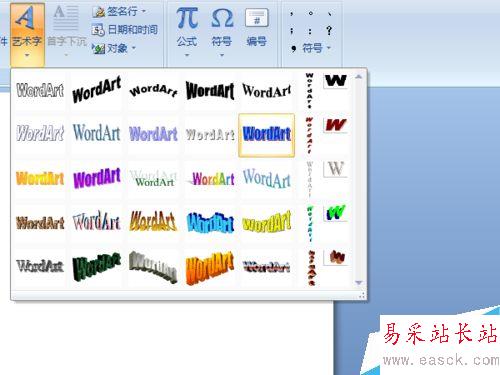Screen dimensions: 500x375
Task: Choose the rainbow purple-yellow-green WordArt style
Action: coord(210,179)
